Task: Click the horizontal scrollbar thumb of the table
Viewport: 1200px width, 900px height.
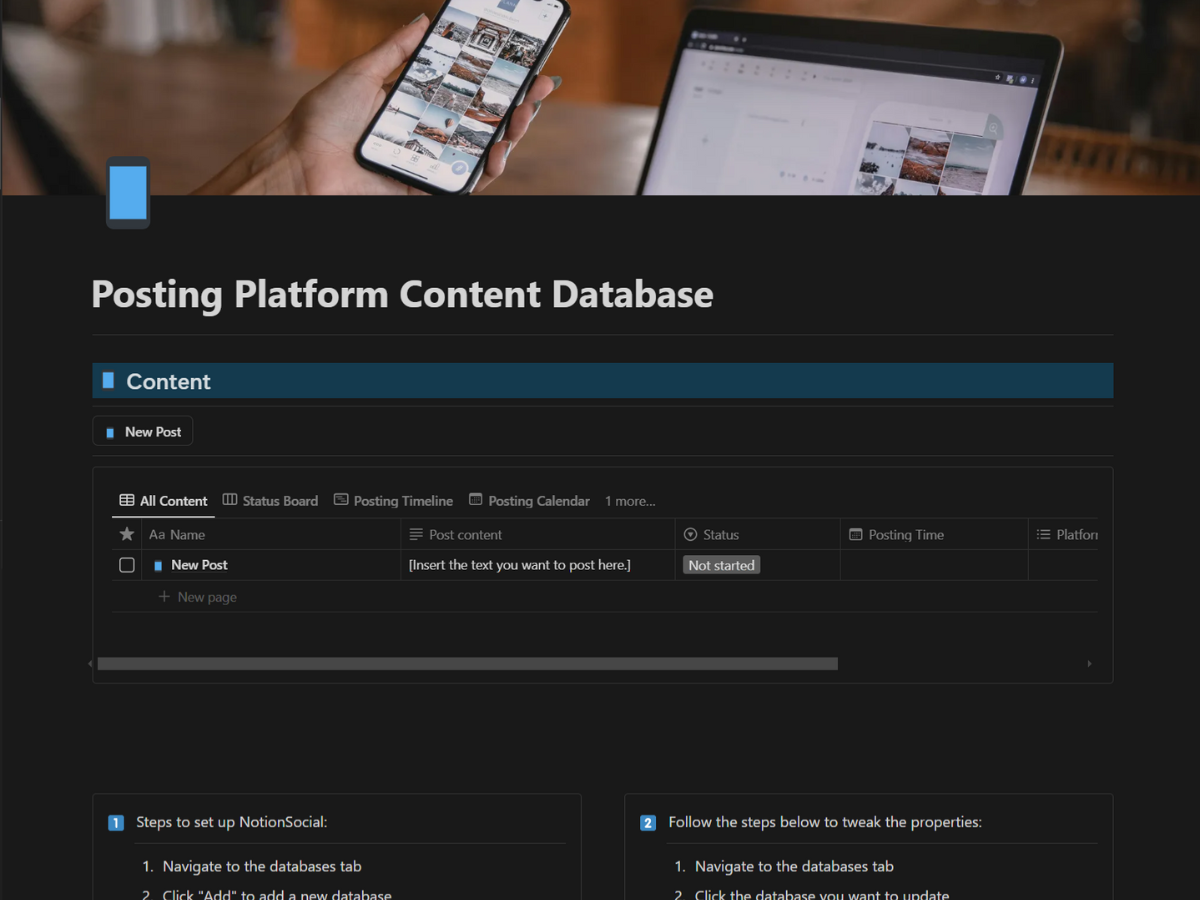Action: click(467, 663)
